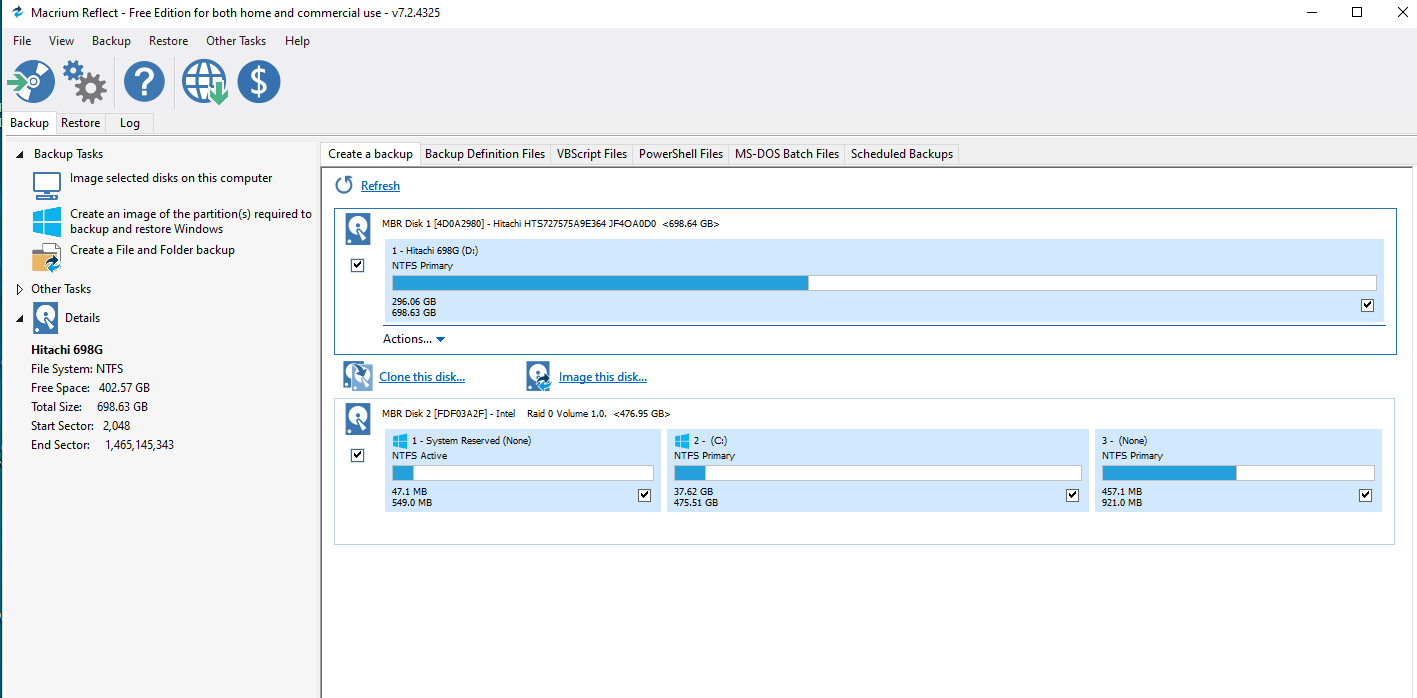
Task: Open the Other Tasks menu
Action: point(236,41)
